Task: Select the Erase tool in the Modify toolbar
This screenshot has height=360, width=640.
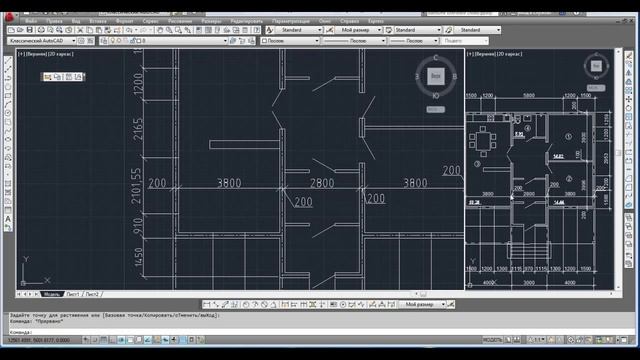Action: pyautogui.click(x=629, y=56)
